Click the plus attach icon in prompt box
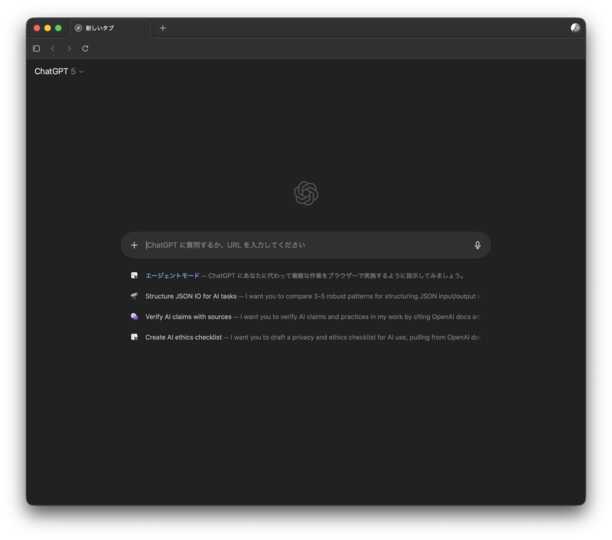This screenshot has width=612, height=540. 134,245
